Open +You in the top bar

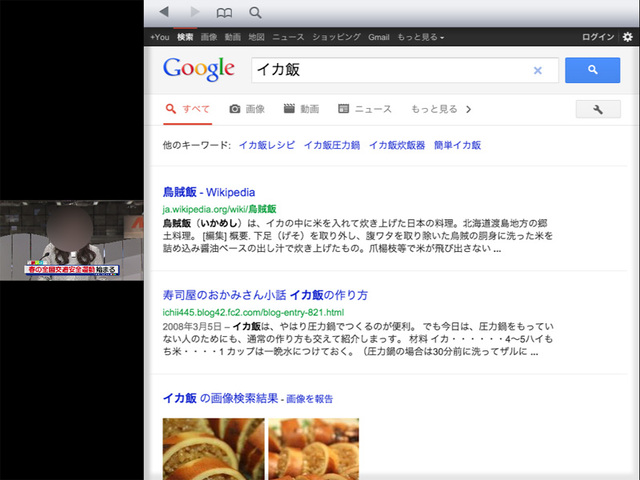160,37
